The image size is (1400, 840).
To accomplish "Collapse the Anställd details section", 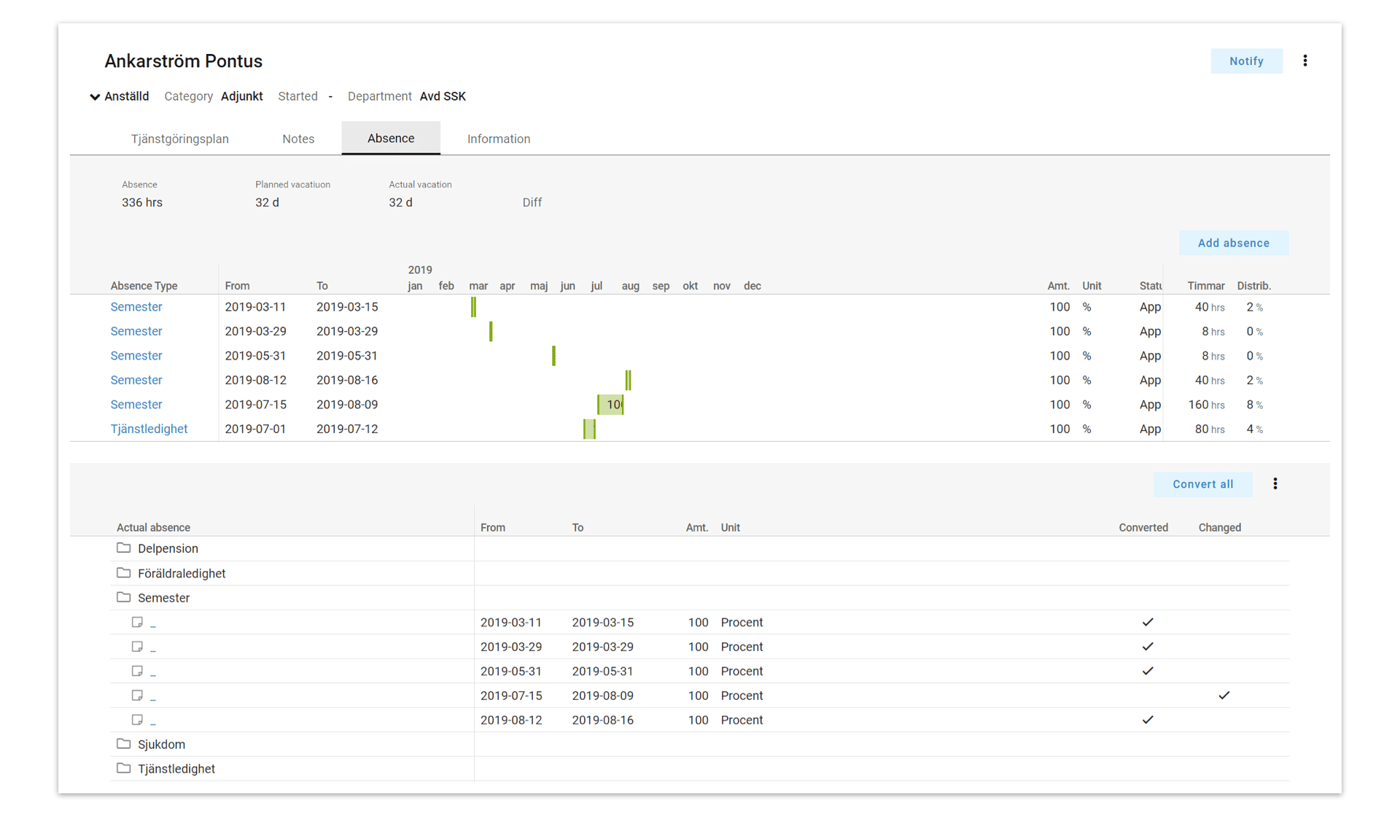I will pyautogui.click(x=95, y=96).
